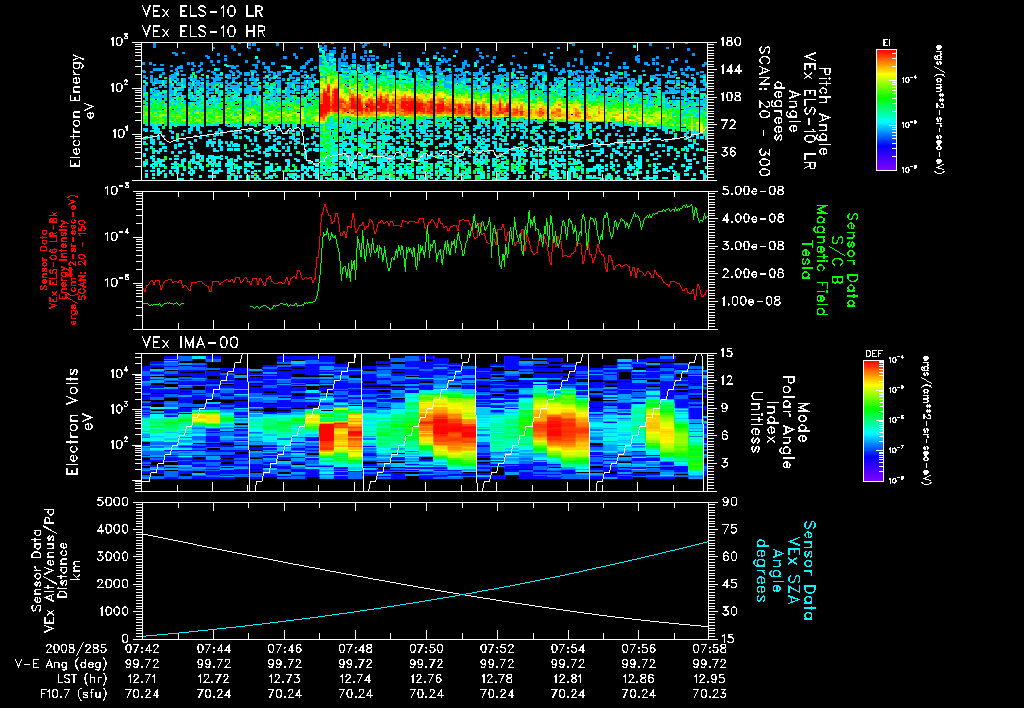Click the EI spectrogram color bar
This screenshot has height=708, width=1024.
[x=887, y=108]
